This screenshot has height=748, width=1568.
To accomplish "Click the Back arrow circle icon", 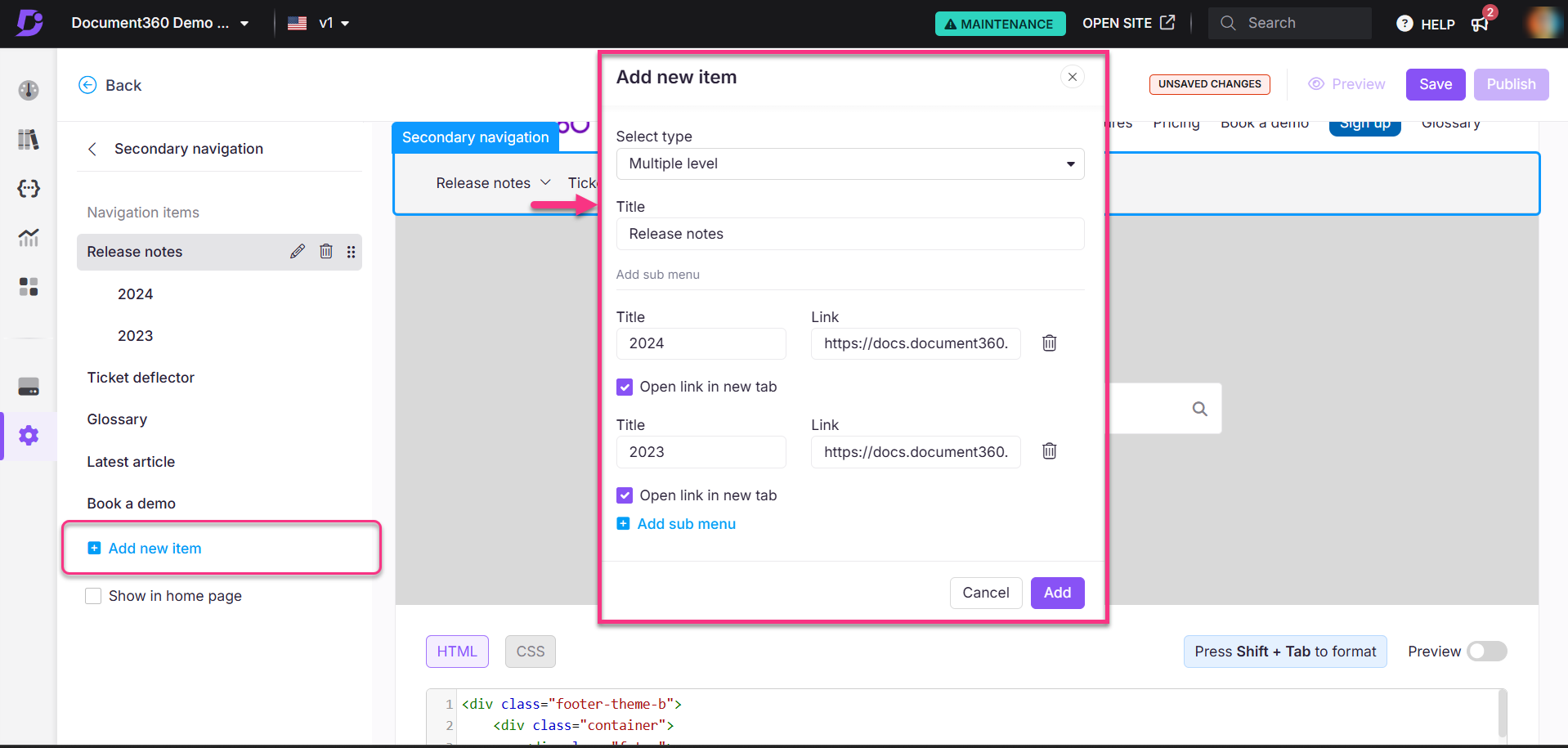I will coord(87,85).
